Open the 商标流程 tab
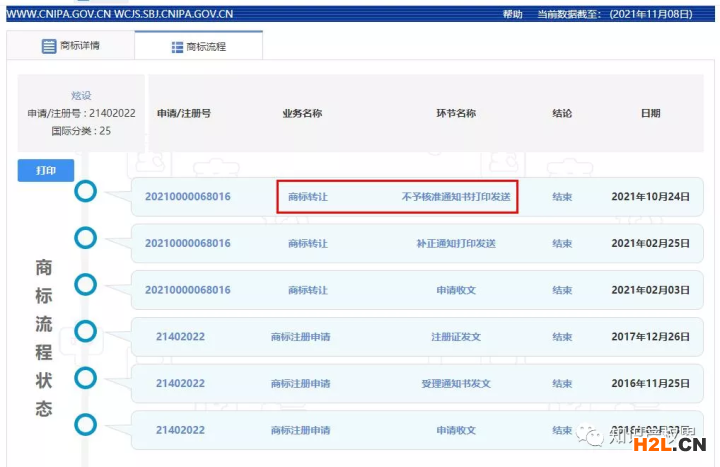The height and width of the screenshot is (467, 720). pyautogui.click(x=198, y=47)
